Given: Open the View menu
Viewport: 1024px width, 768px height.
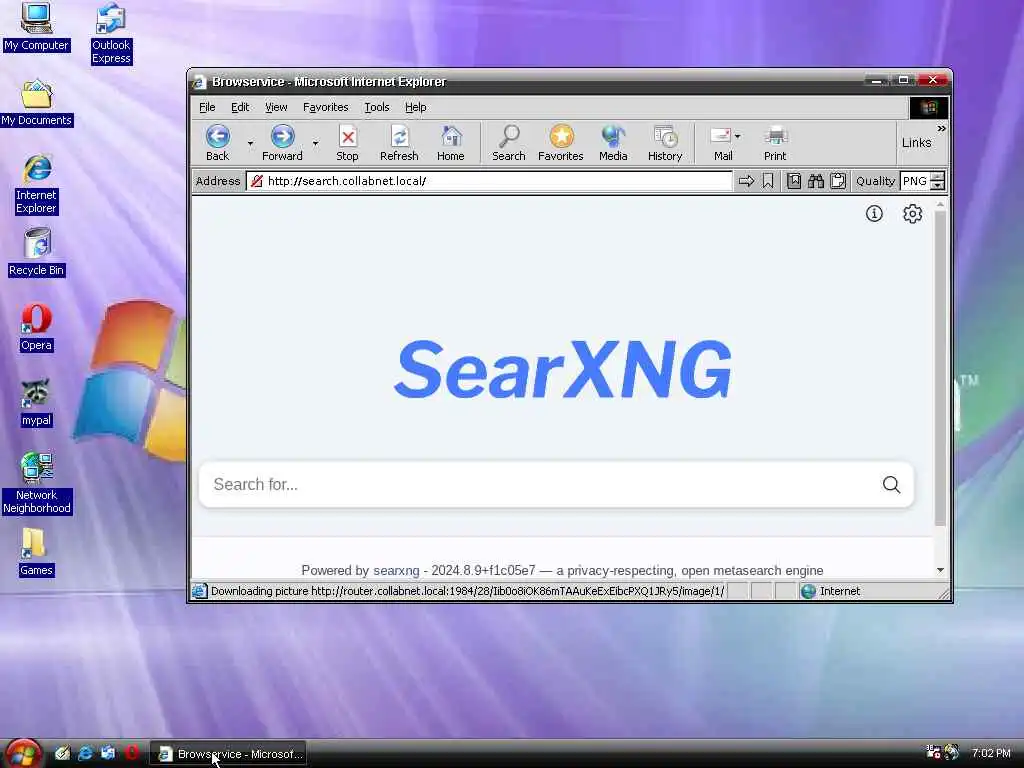Looking at the screenshot, I should (x=276, y=107).
